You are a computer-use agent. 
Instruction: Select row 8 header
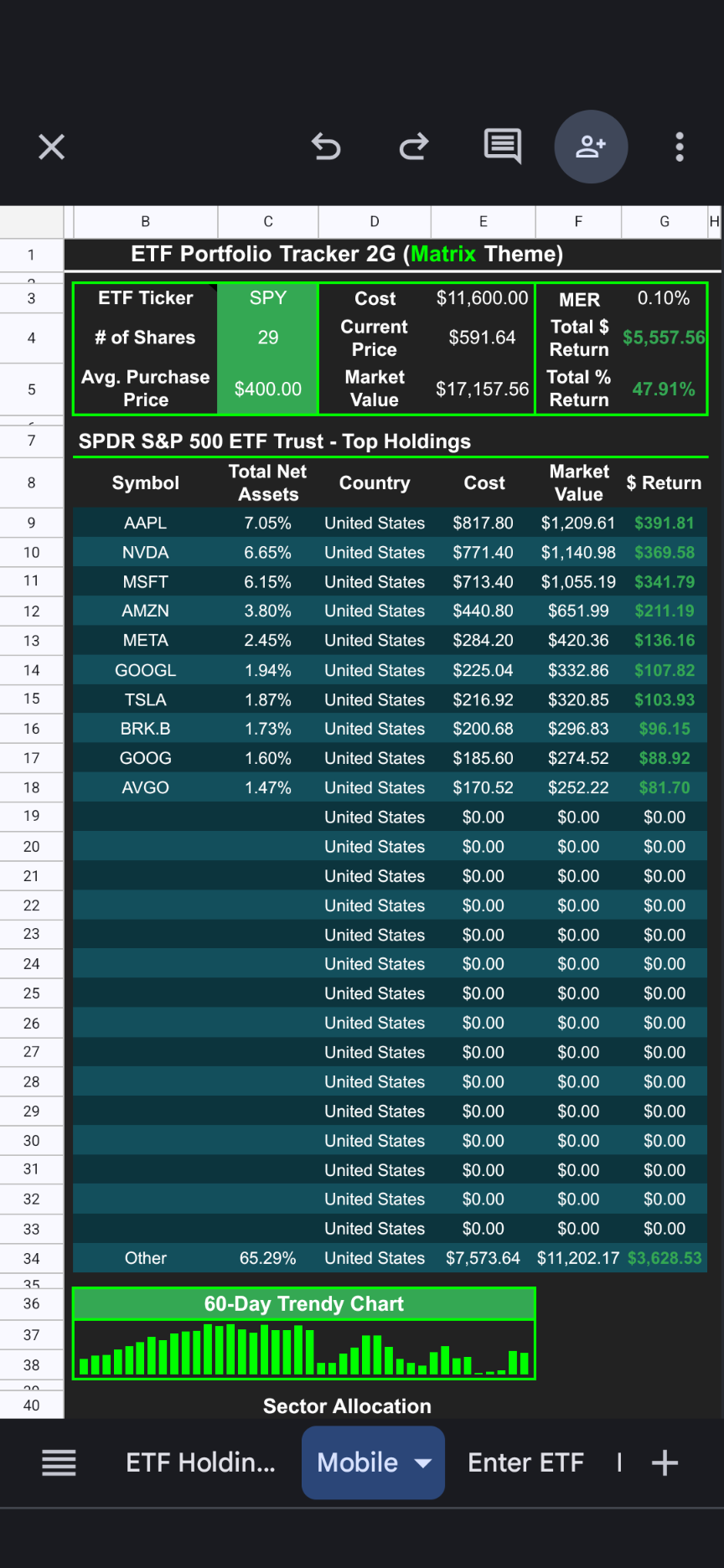pos(32,482)
